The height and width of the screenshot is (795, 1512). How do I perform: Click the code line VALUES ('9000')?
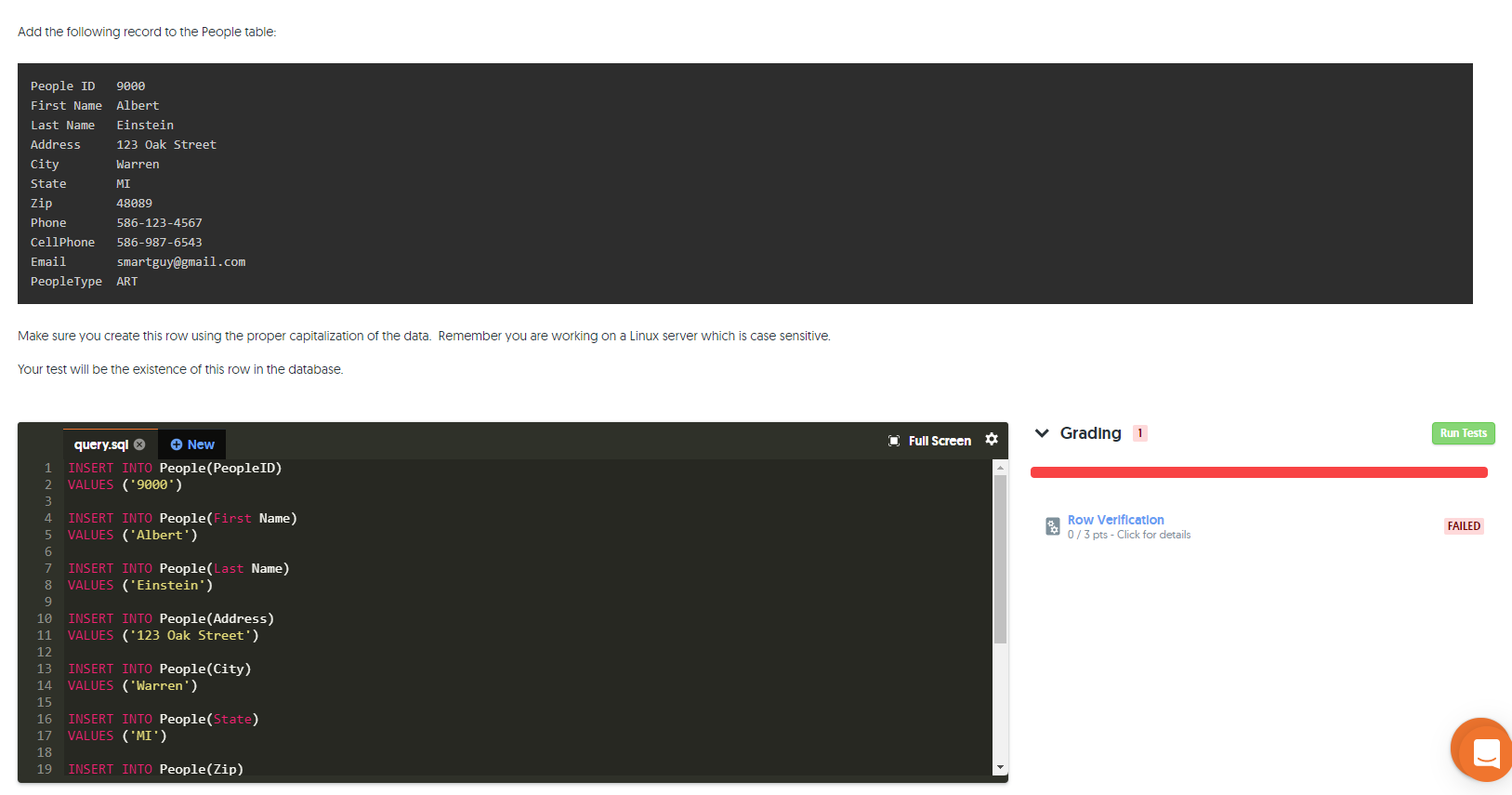[x=125, y=484]
